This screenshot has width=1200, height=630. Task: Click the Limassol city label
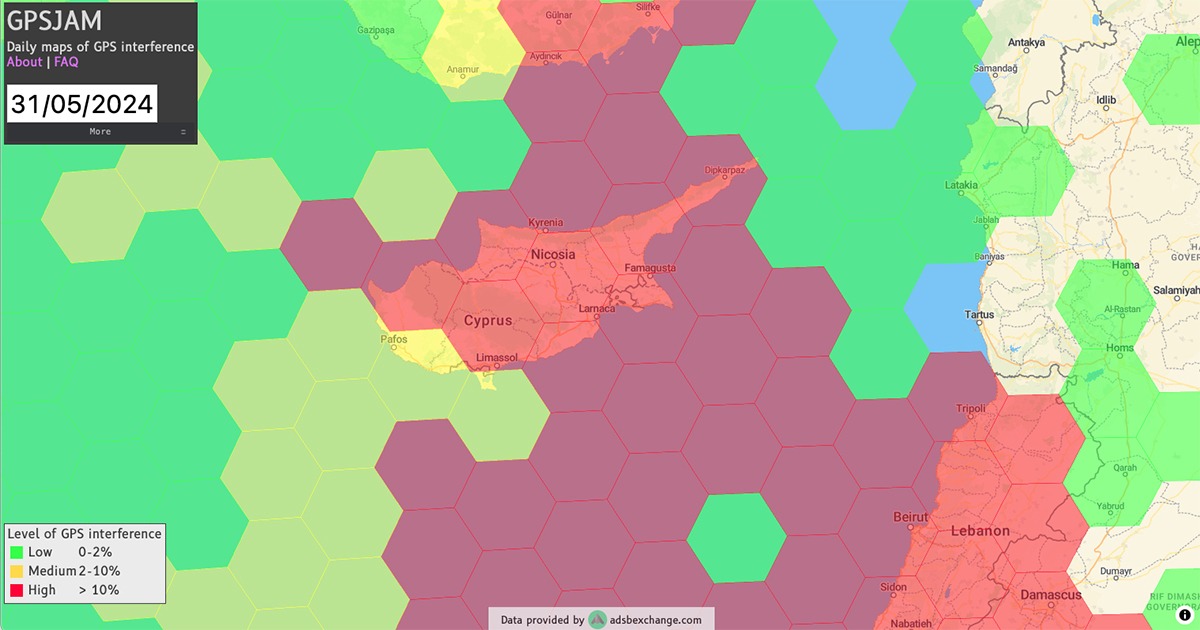pyautogui.click(x=497, y=358)
